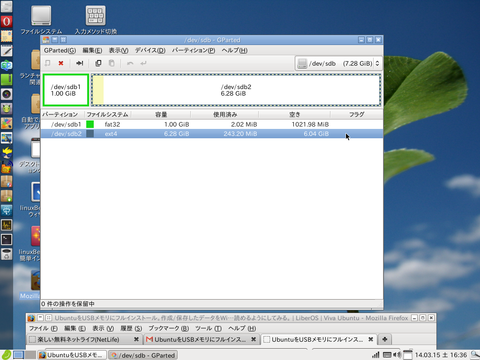The image size is (480, 360).
Task: Launch the terminal from the dock
Action: coord(6,239)
